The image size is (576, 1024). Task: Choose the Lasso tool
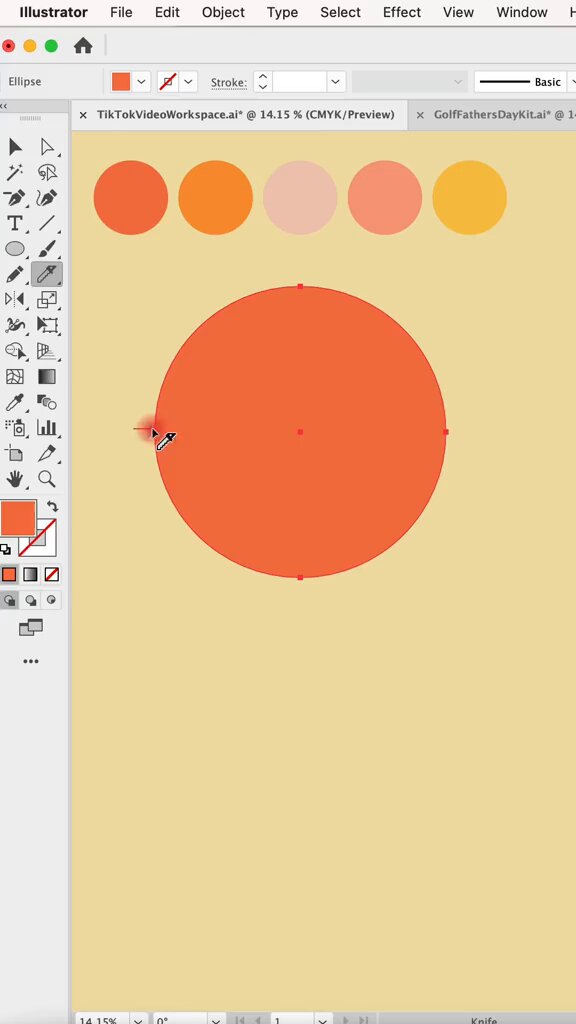[x=46, y=172]
